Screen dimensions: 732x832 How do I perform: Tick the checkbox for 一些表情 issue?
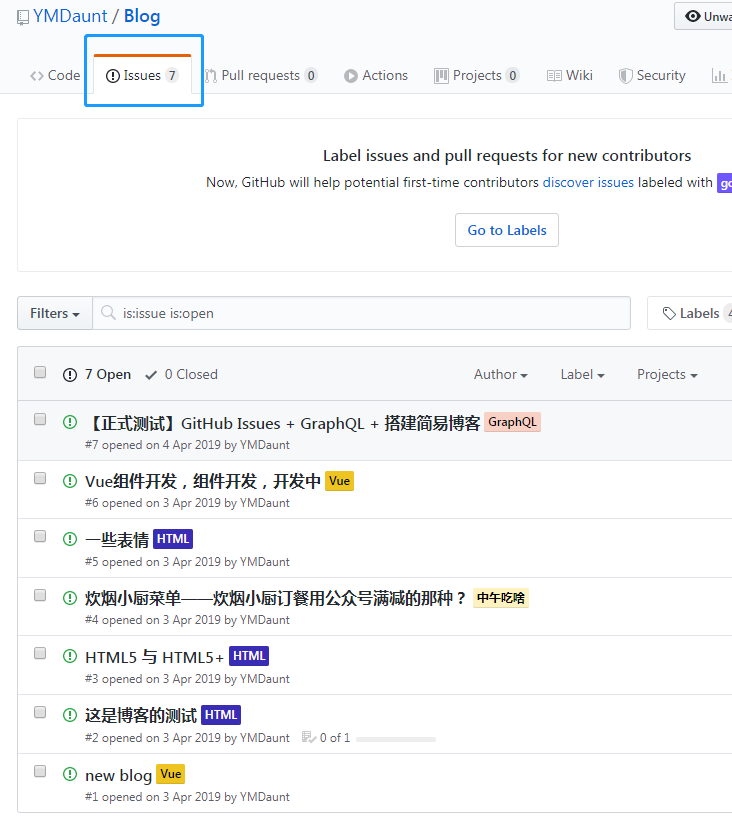tap(40, 536)
